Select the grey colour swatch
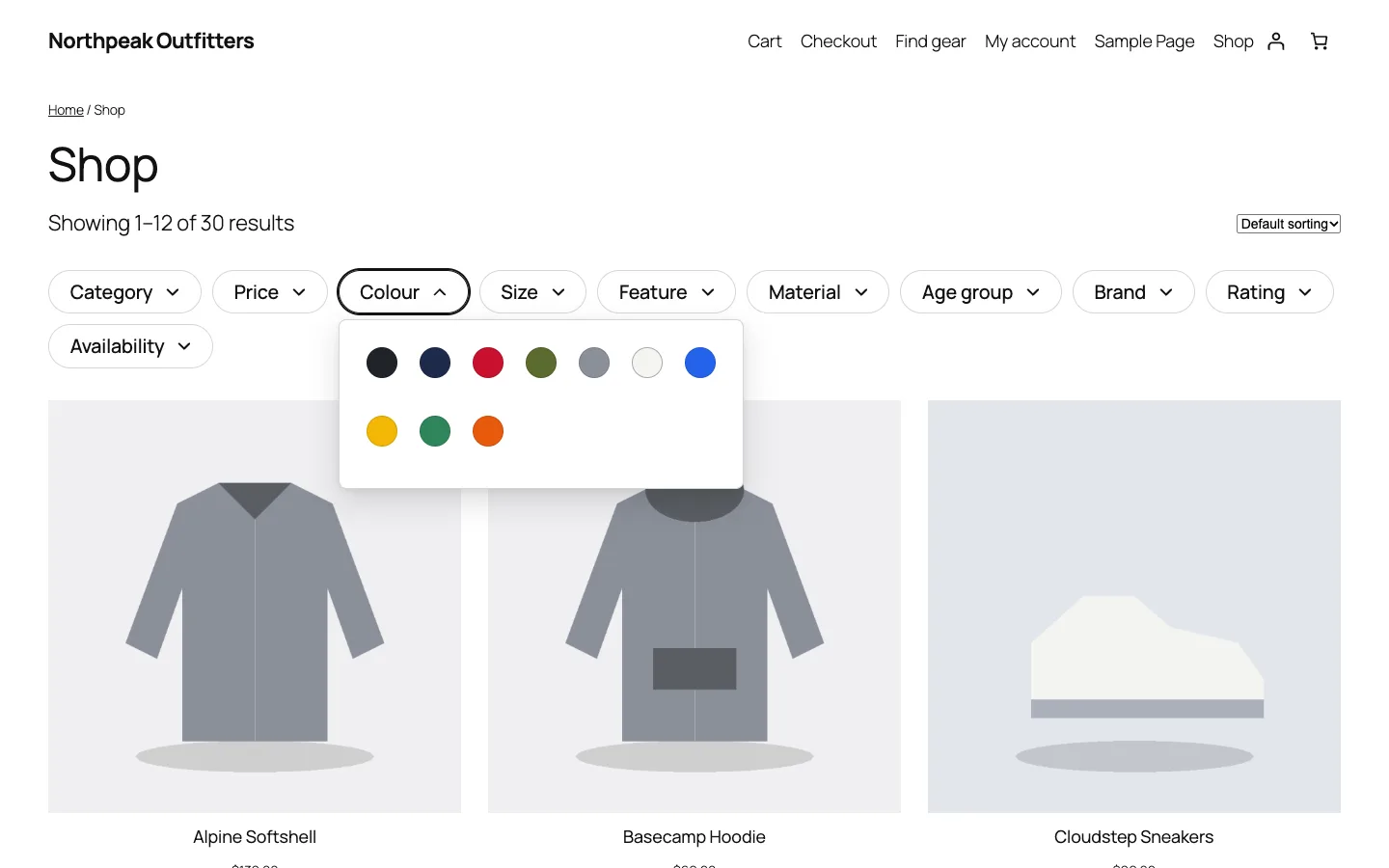 pos(594,363)
